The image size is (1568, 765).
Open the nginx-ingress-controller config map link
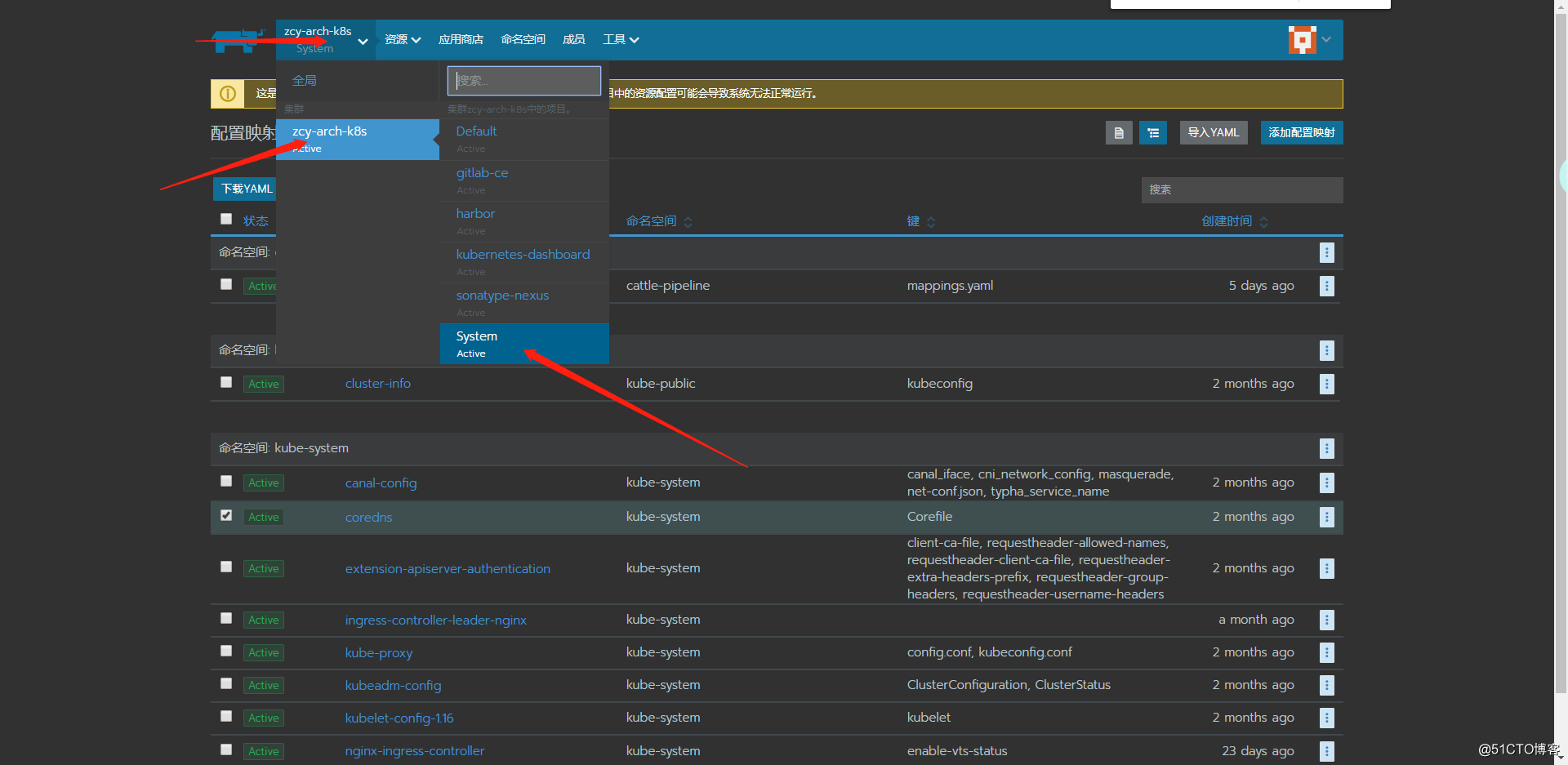coord(415,750)
